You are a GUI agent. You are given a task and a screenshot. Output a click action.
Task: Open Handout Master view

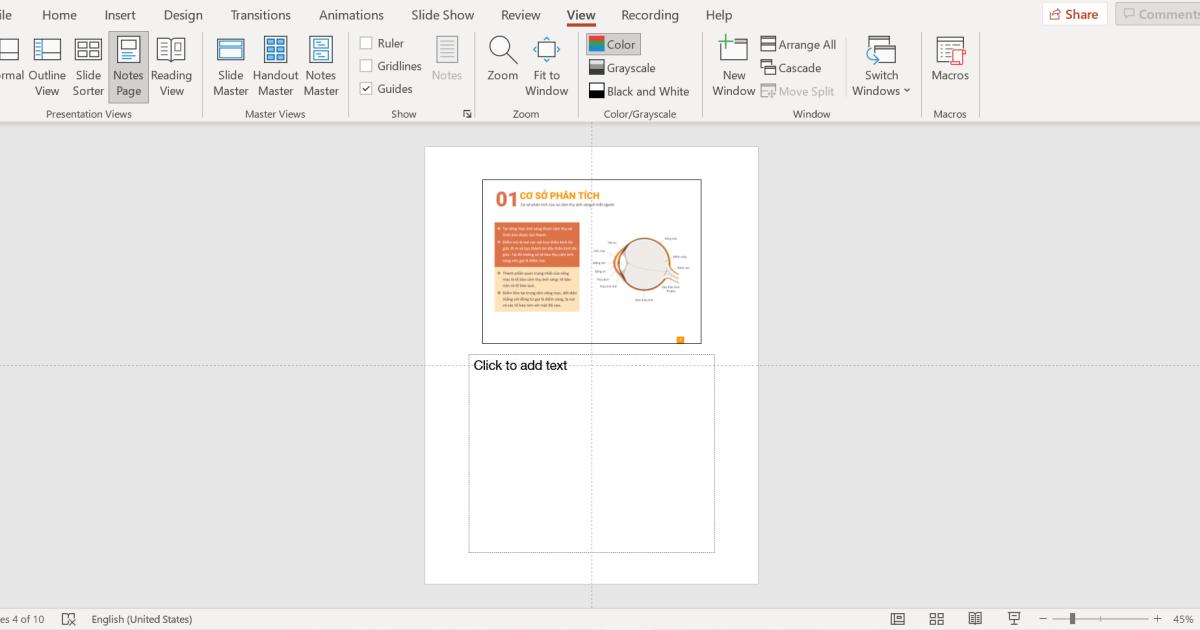click(275, 66)
